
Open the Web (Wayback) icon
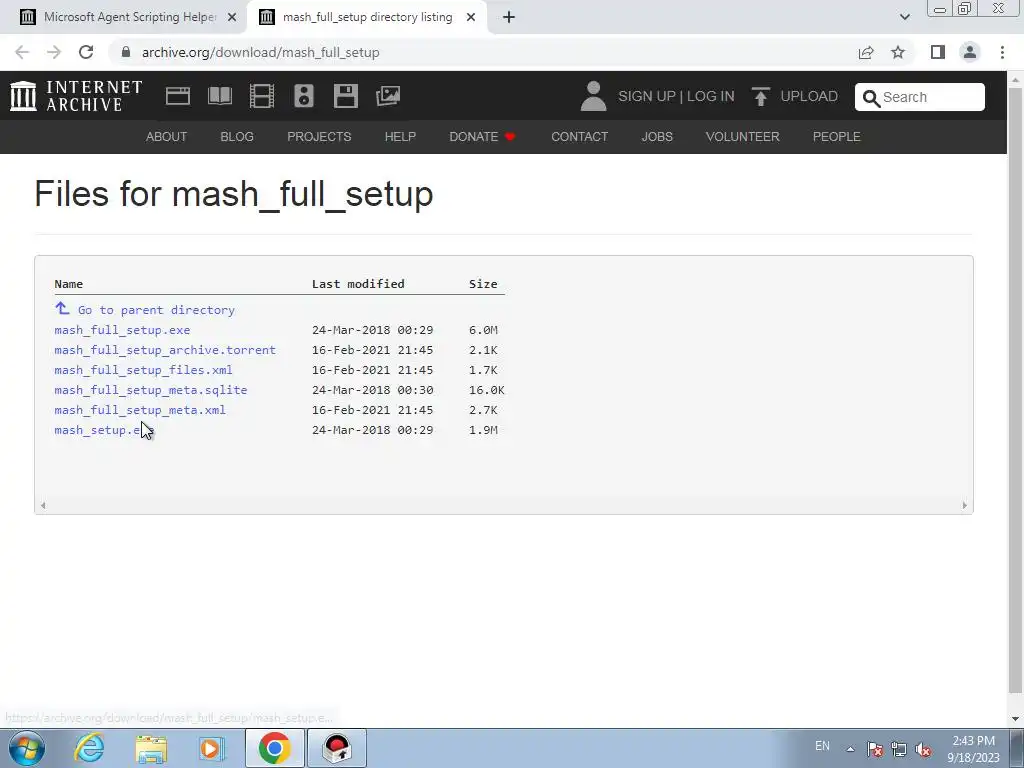pyautogui.click(x=178, y=96)
